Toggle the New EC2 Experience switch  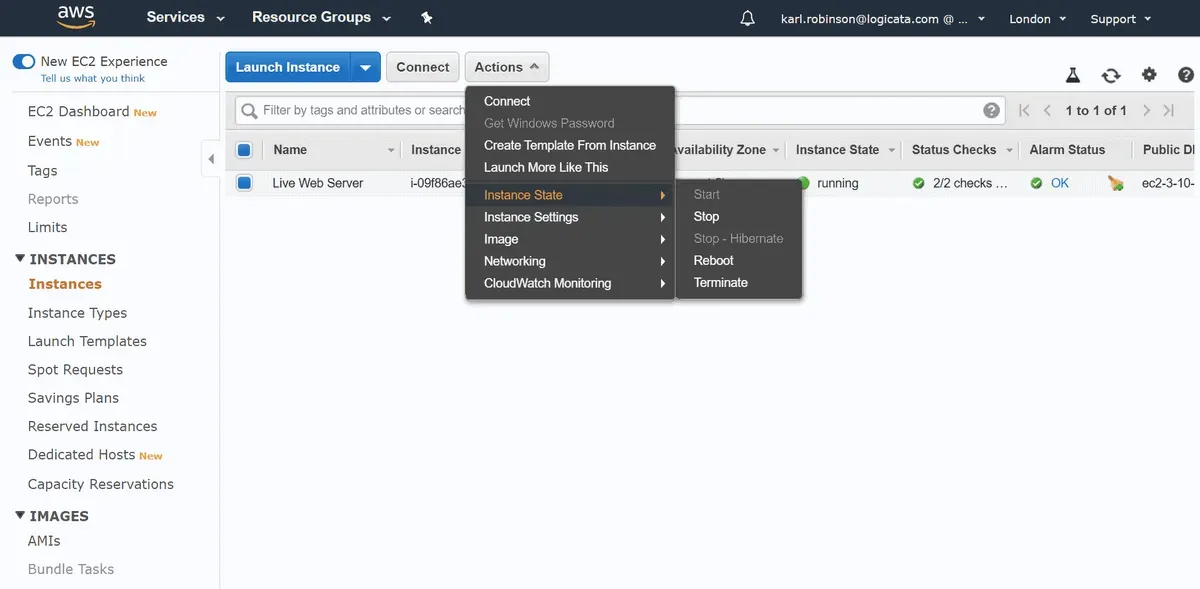[24, 62]
